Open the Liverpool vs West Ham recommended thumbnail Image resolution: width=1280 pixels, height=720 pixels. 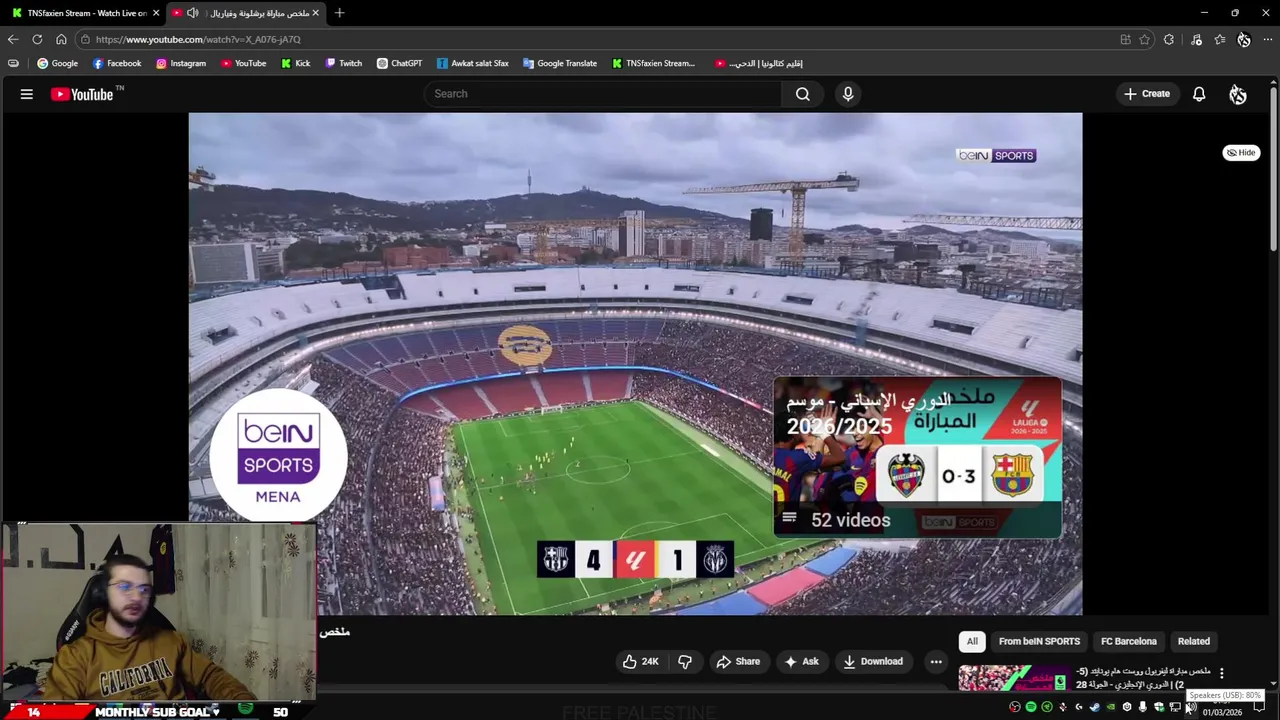(x=1013, y=678)
